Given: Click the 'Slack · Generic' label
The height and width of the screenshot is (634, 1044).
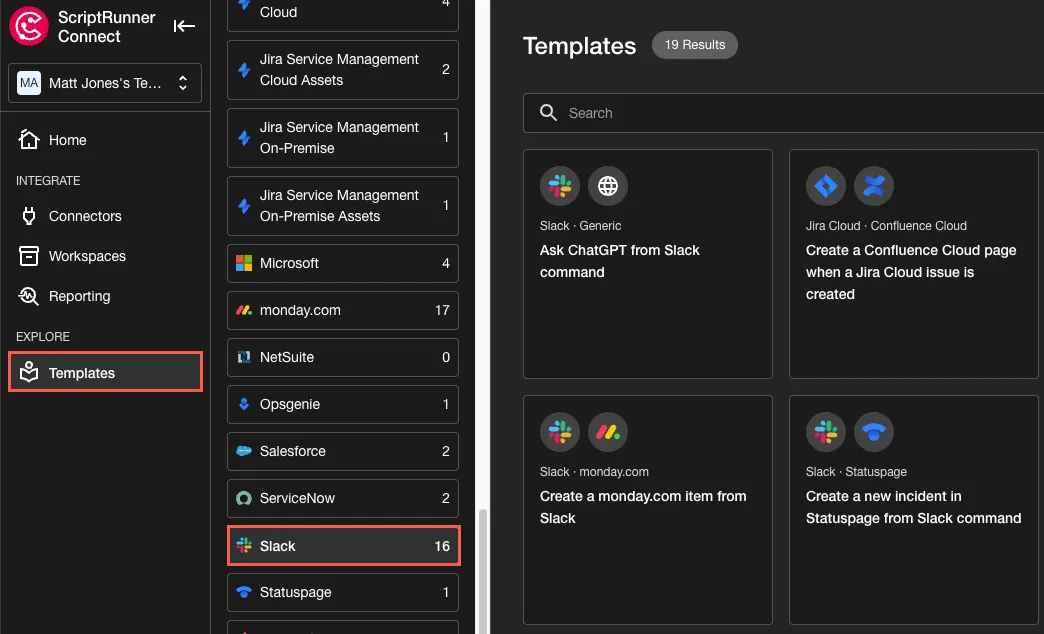Looking at the screenshot, I should point(581,226).
